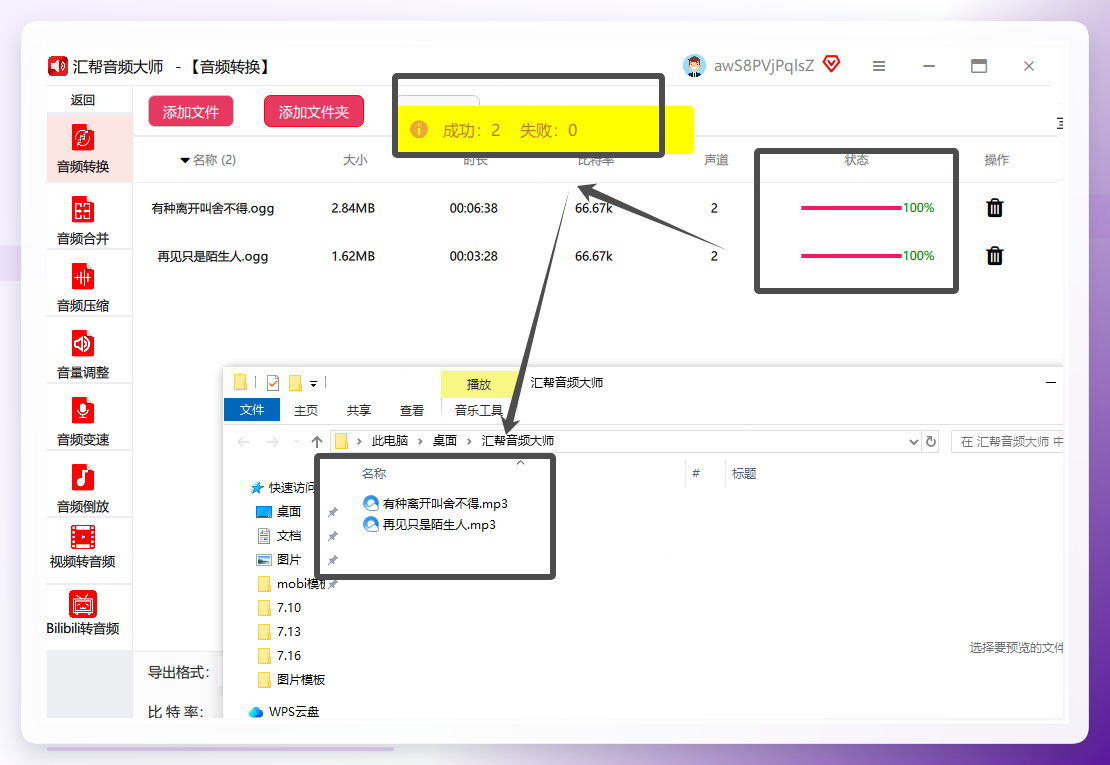Screen dimensions: 1110x765
Task: Open 桌面 in Explorer navigation pane
Action: coord(279,512)
